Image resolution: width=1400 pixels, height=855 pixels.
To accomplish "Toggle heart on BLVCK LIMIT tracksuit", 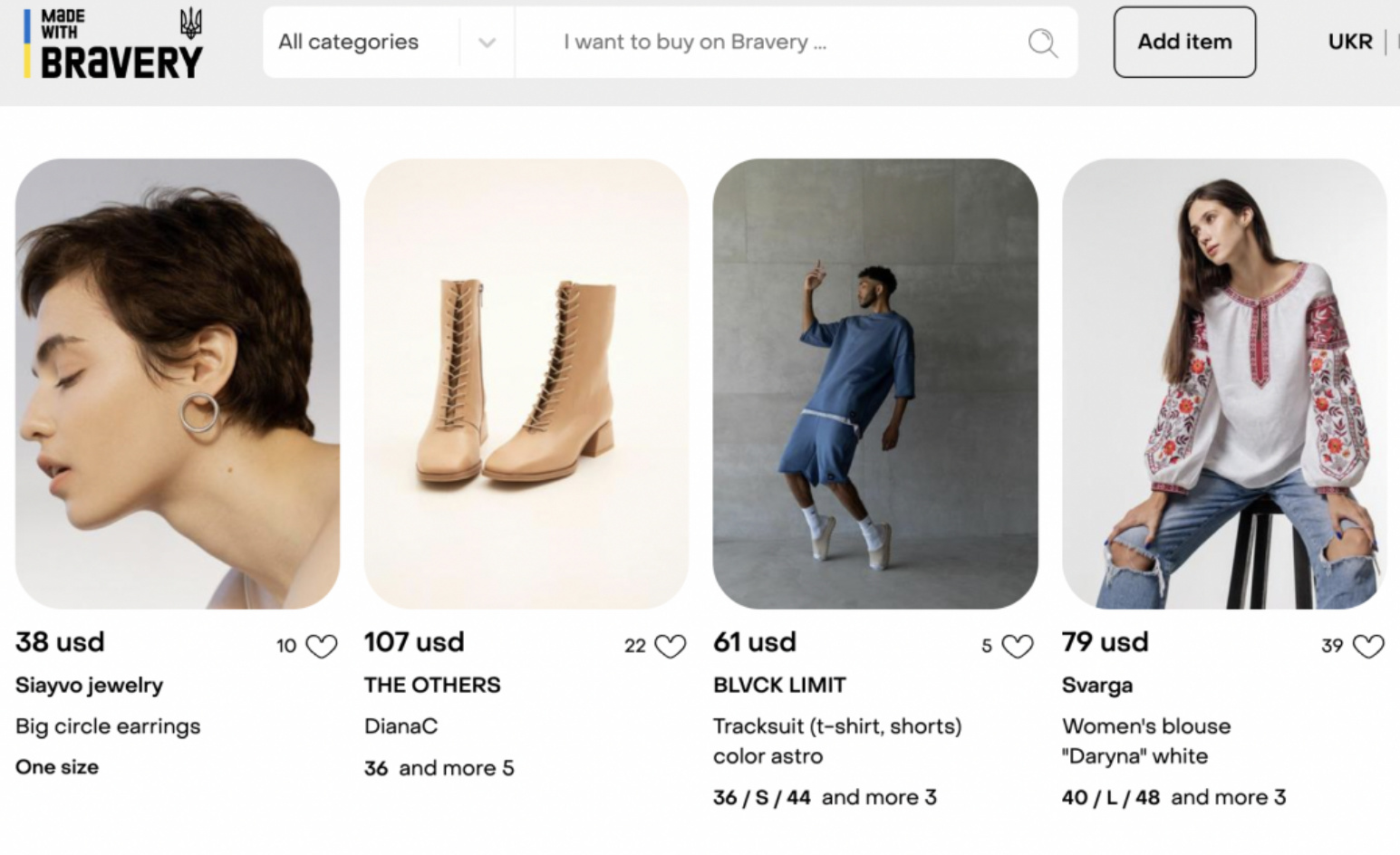I will (x=1017, y=646).
